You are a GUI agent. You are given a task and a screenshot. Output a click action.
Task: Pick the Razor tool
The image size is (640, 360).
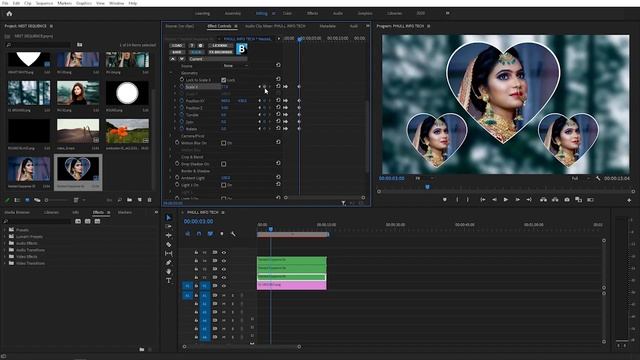(169, 244)
